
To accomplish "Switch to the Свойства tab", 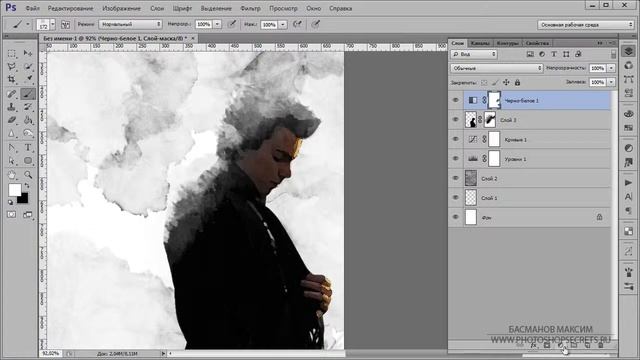I will pos(537,43).
